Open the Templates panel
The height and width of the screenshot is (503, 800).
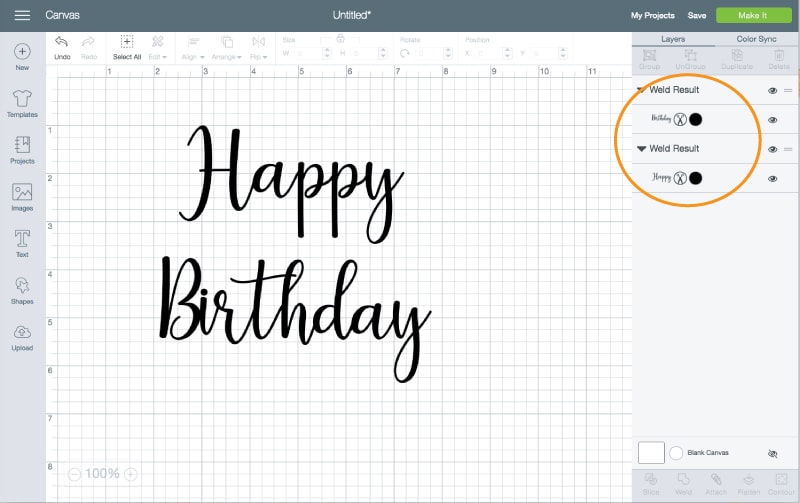pos(22,98)
